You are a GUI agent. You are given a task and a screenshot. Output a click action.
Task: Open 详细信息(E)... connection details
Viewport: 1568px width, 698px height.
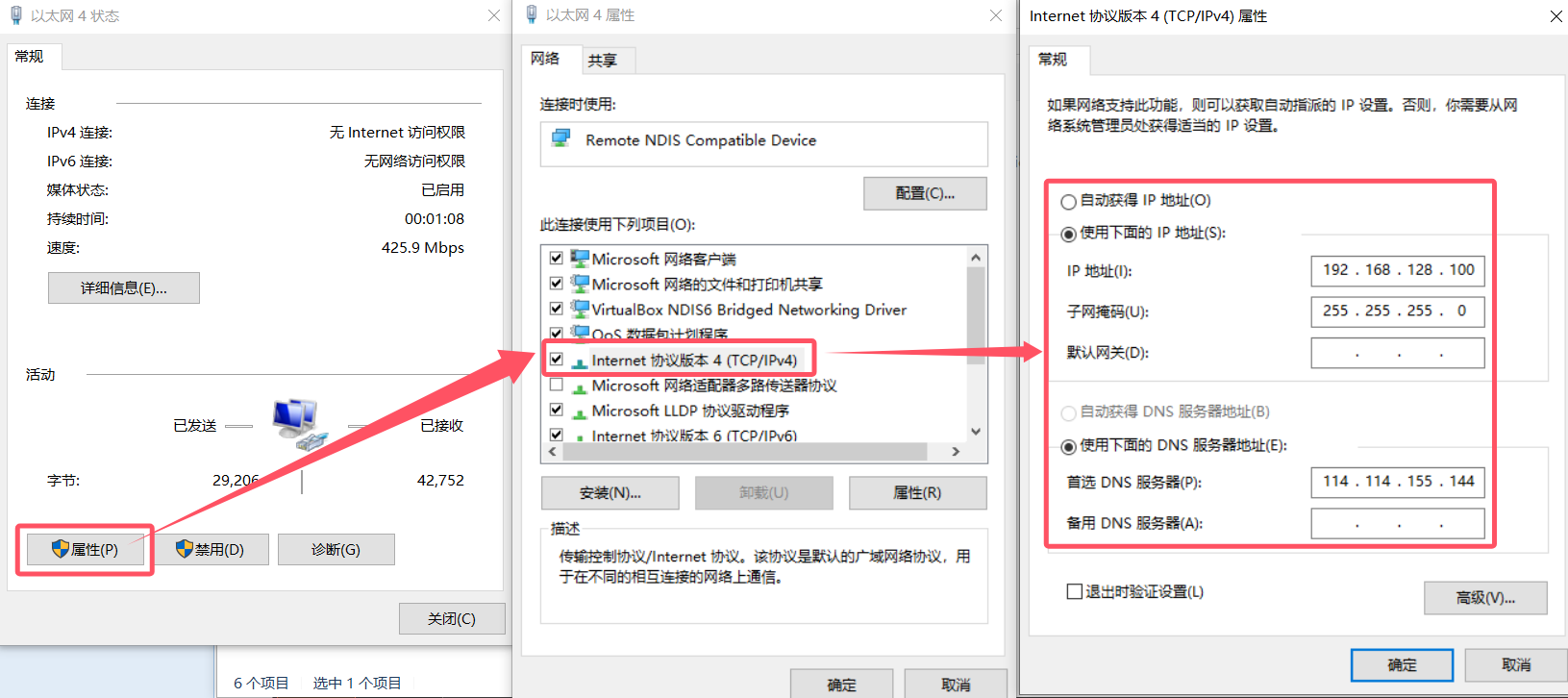click(x=124, y=287)
